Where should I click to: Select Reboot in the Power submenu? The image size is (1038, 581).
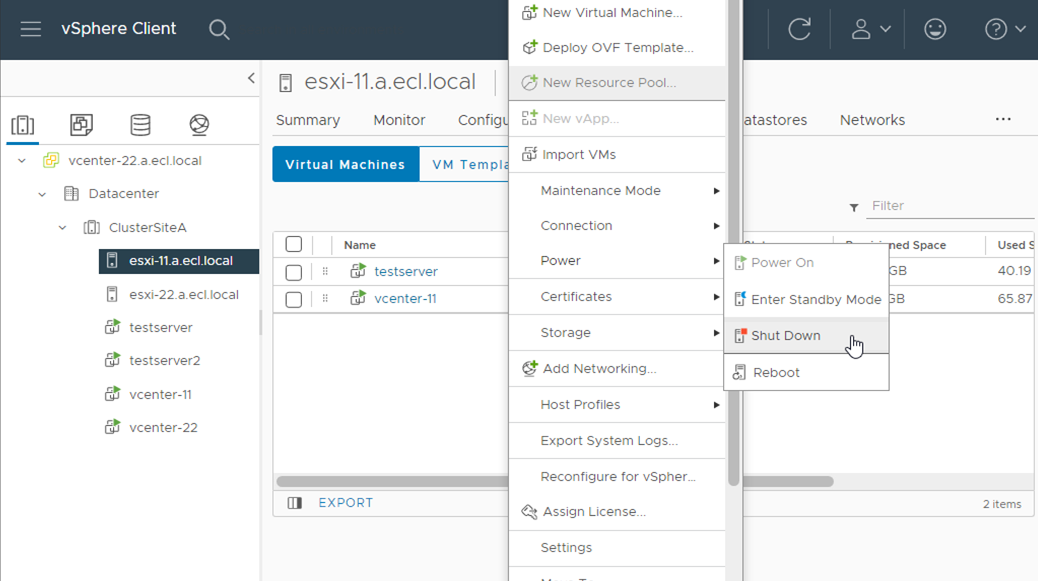pyautogui.click(x=776, y=373)
